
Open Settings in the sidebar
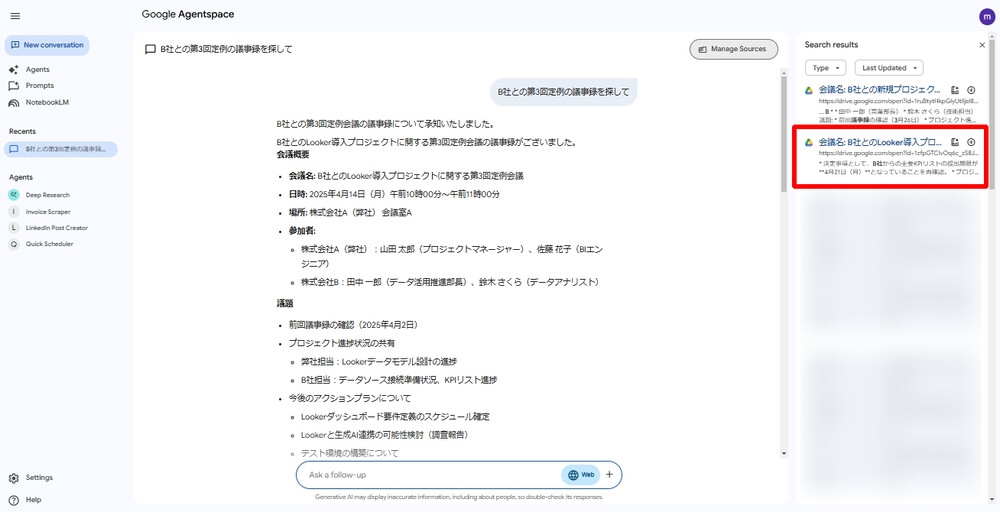point(39,478)
